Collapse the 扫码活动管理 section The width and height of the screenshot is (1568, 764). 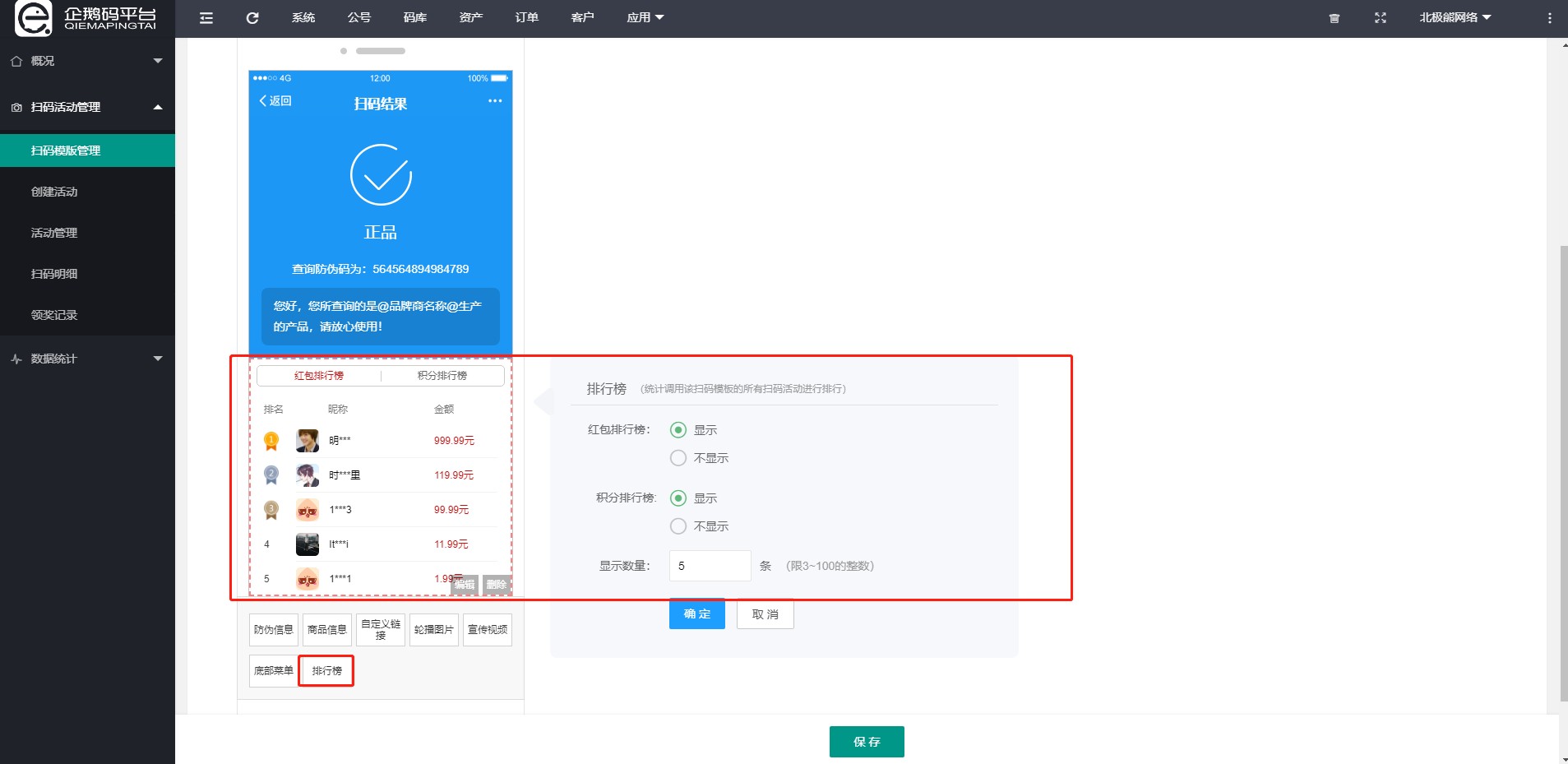point(158,107)
